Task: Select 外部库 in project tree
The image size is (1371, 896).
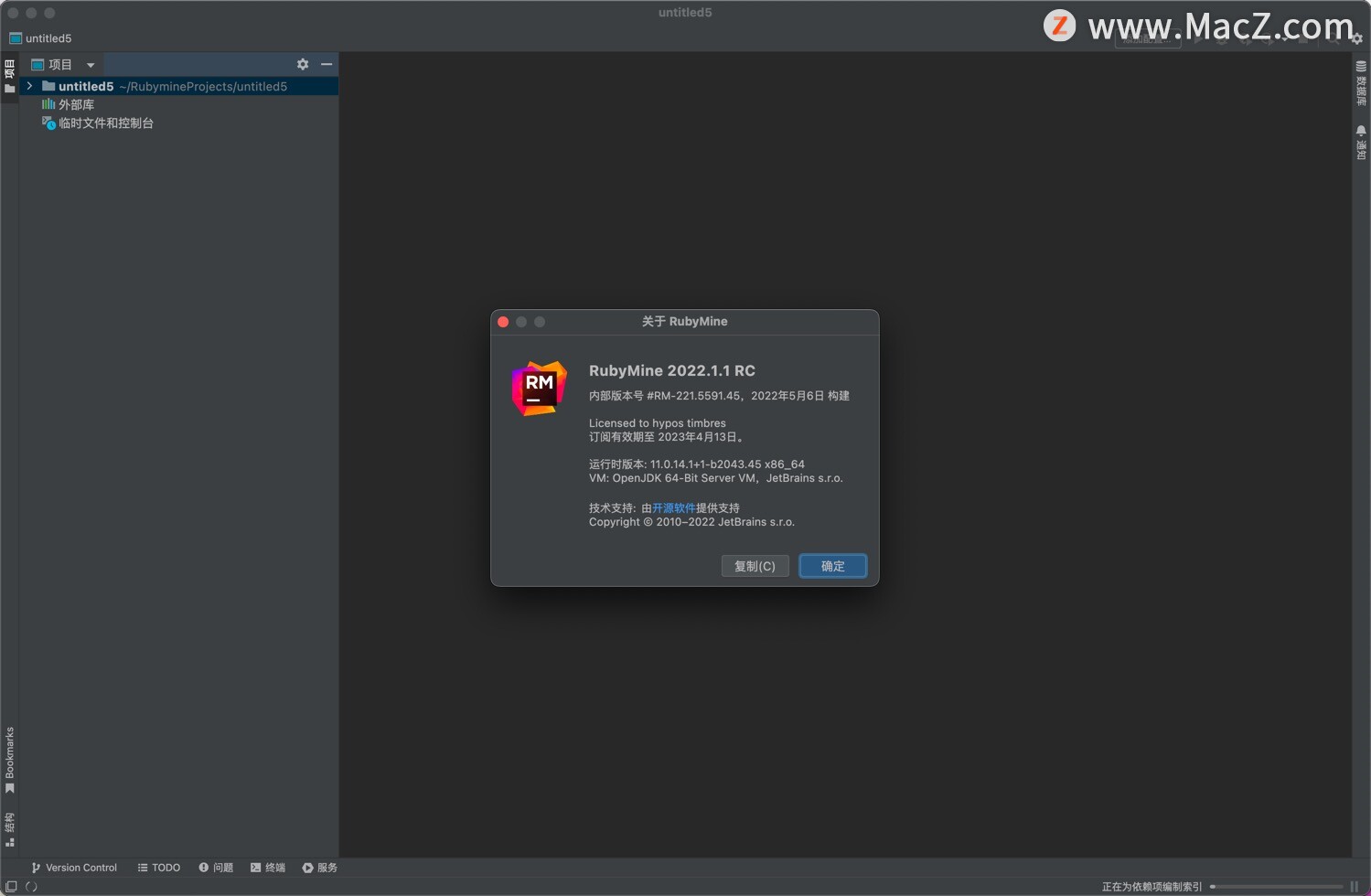Action: 68,104
